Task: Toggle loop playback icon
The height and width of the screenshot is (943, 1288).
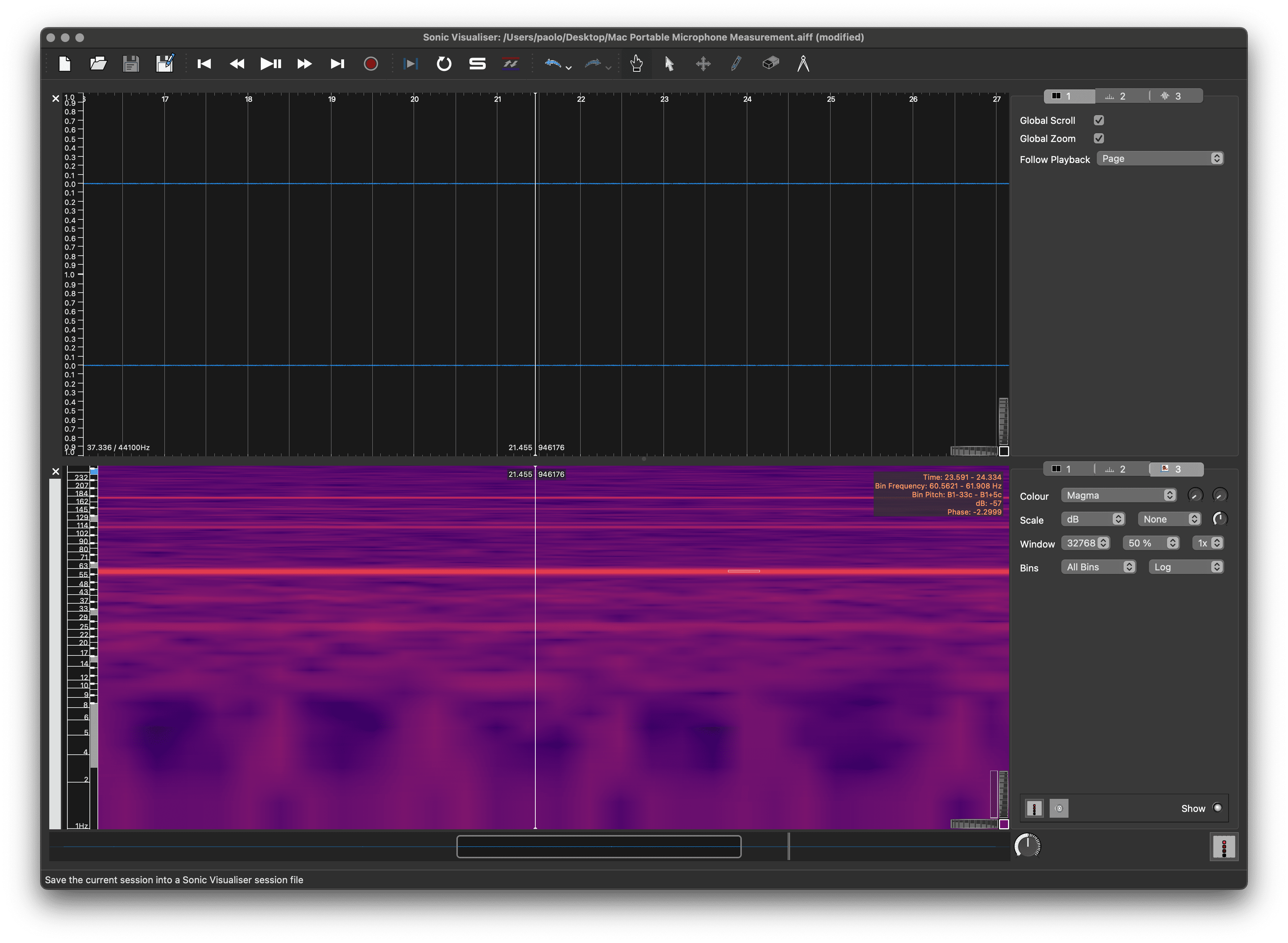Action: [444, 63]
